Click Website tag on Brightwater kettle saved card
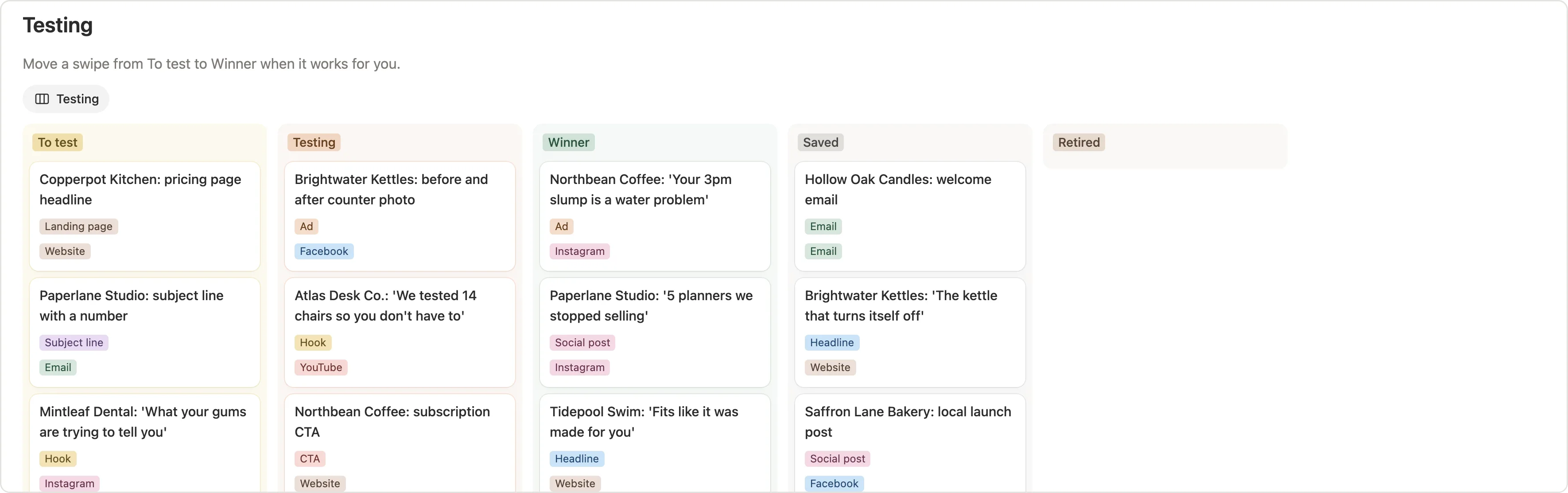The height and width of the screenshot is (493, 1568). pyautogui.click(x=830, y=368)
